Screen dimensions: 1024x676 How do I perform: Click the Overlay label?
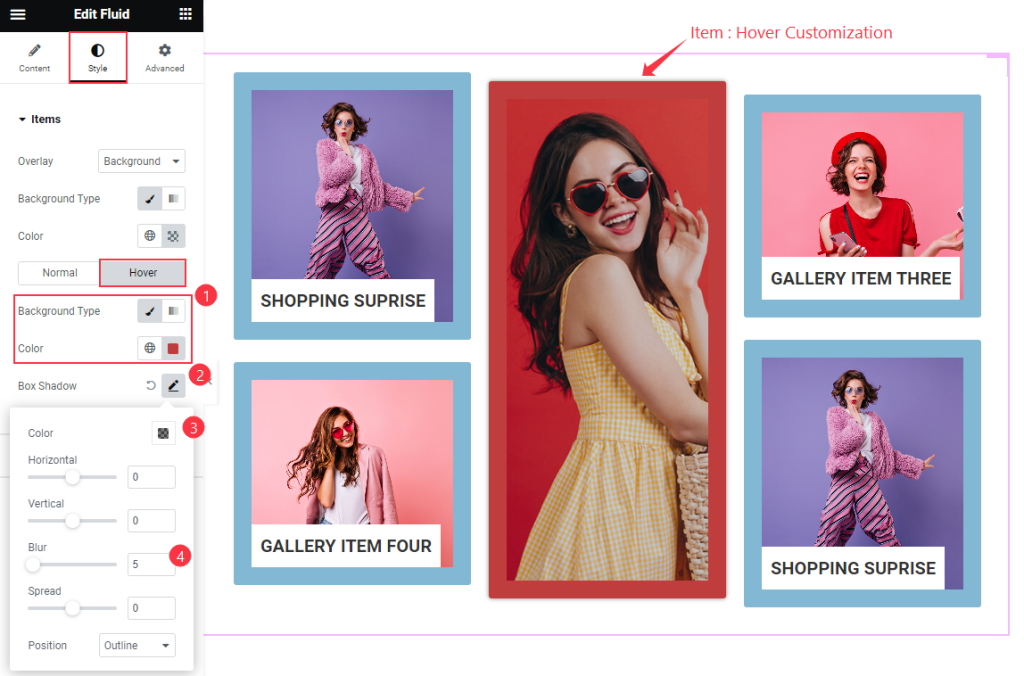(35, 161)
